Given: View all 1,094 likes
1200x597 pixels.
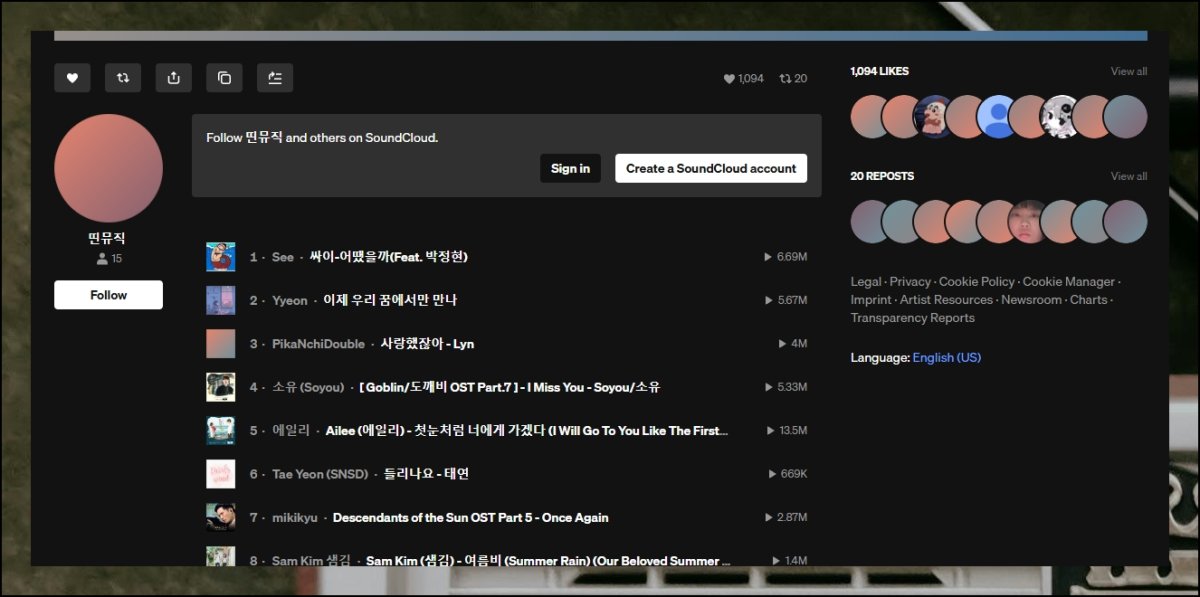Looking at the screenshot, I should pos(1129,72).
